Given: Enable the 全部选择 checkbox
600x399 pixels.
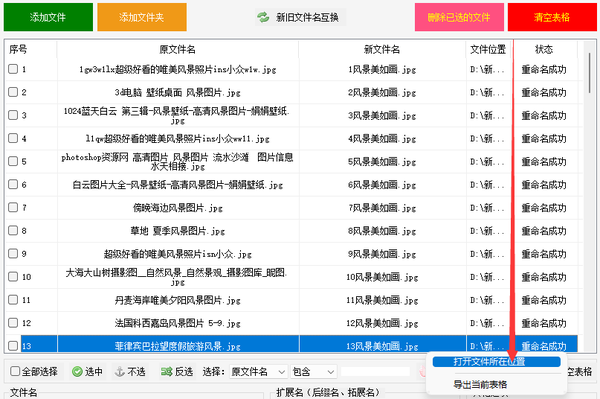Looking at the screenshot, I should coord(15,371).
